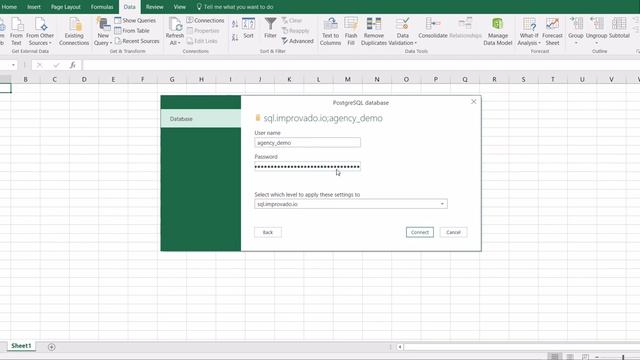Open Existing Connections
The width and height of the screenshot is (640, 360).
pyautogui.click(x=74, y=31)
